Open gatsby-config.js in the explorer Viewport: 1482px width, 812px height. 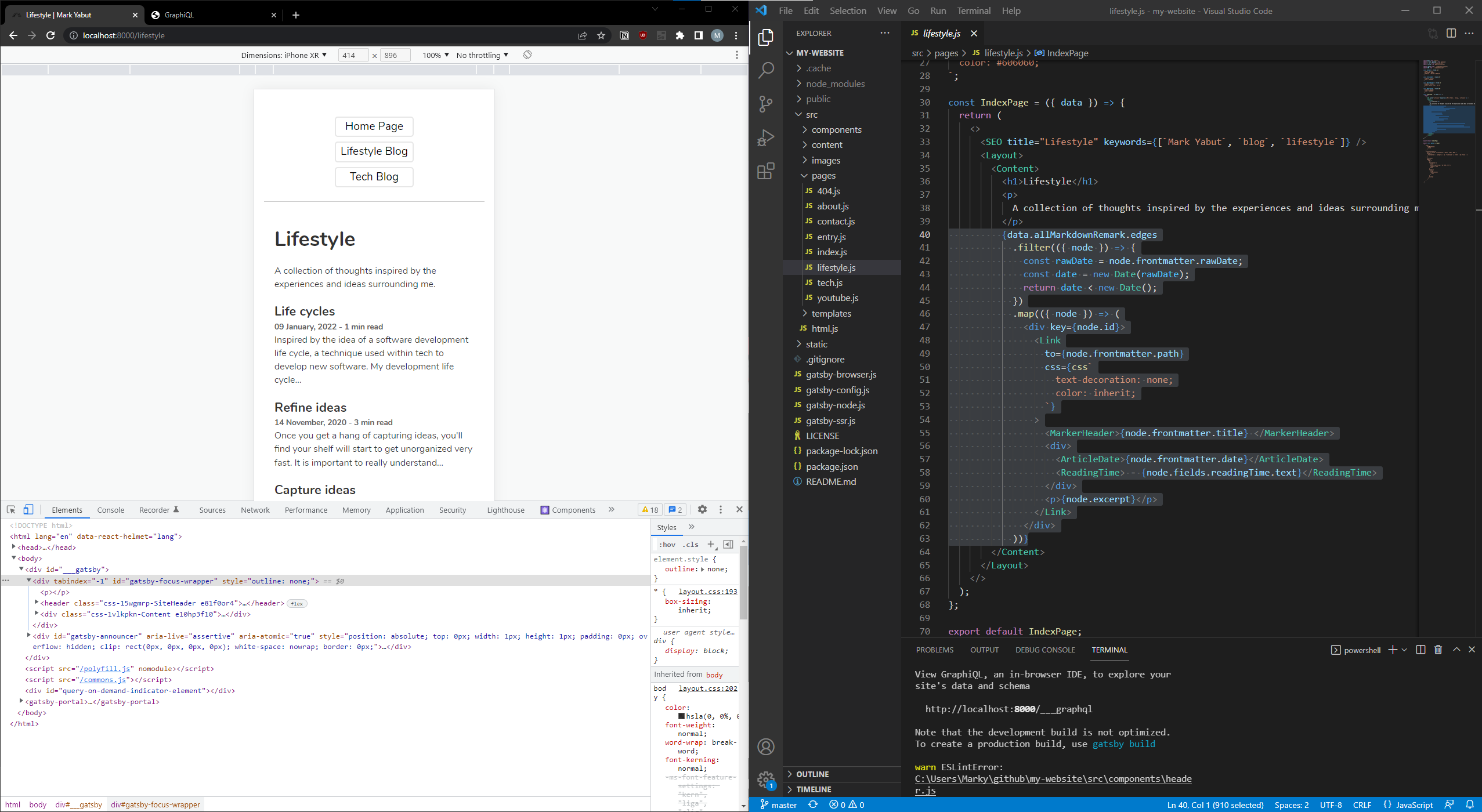tap(837, 390)
